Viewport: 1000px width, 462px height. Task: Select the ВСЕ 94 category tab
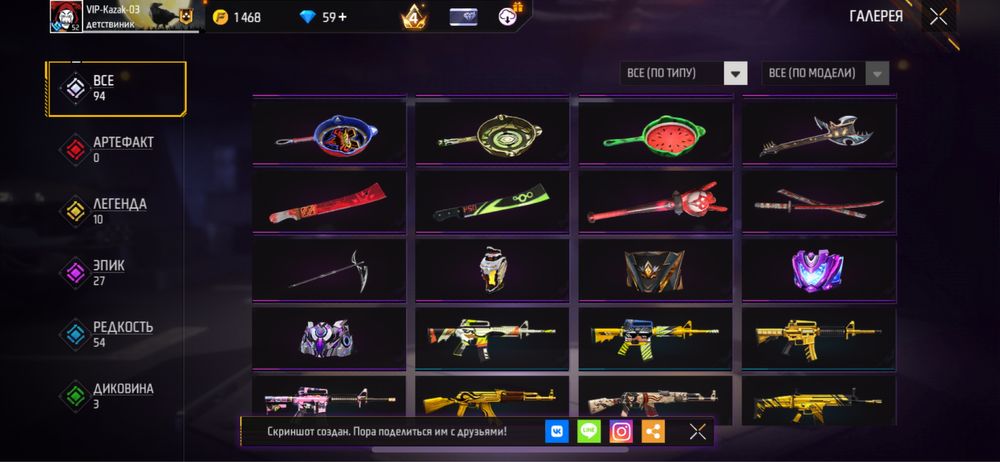coord(116,89)
